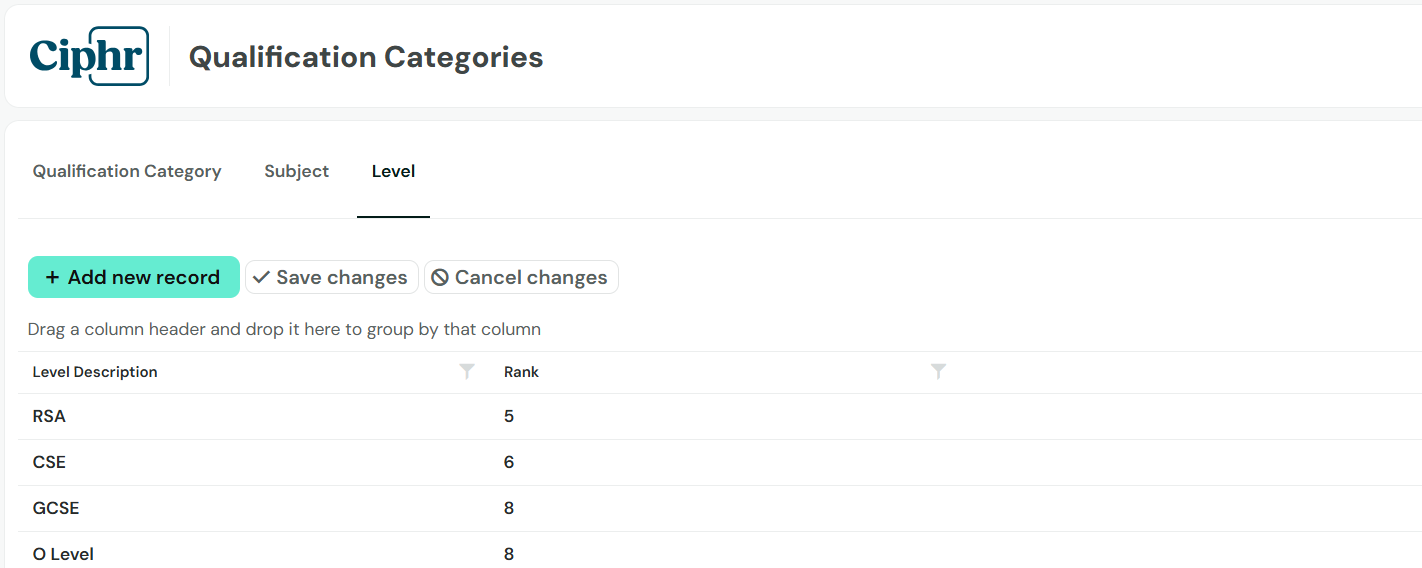The height and width of the screenshot is (568, 1422).
Task: Click the group-by column drop area
Action: [x=720, y=329]
